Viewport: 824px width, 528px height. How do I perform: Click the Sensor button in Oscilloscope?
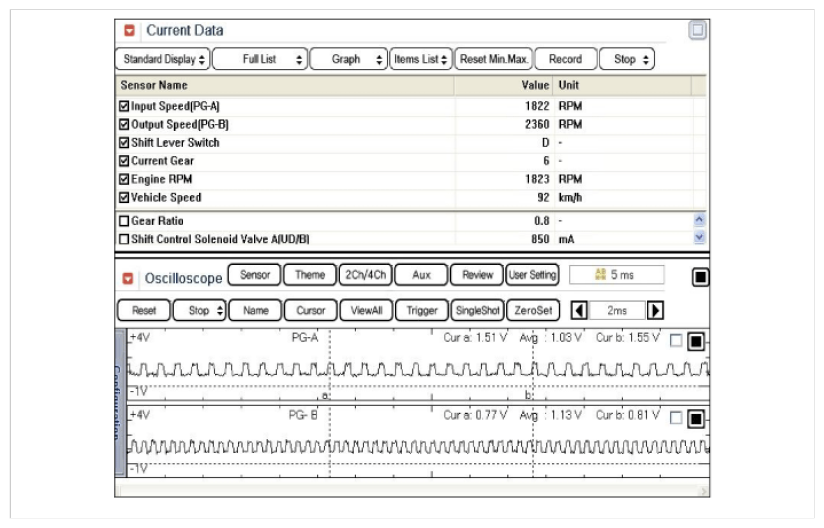coord(254,275)
